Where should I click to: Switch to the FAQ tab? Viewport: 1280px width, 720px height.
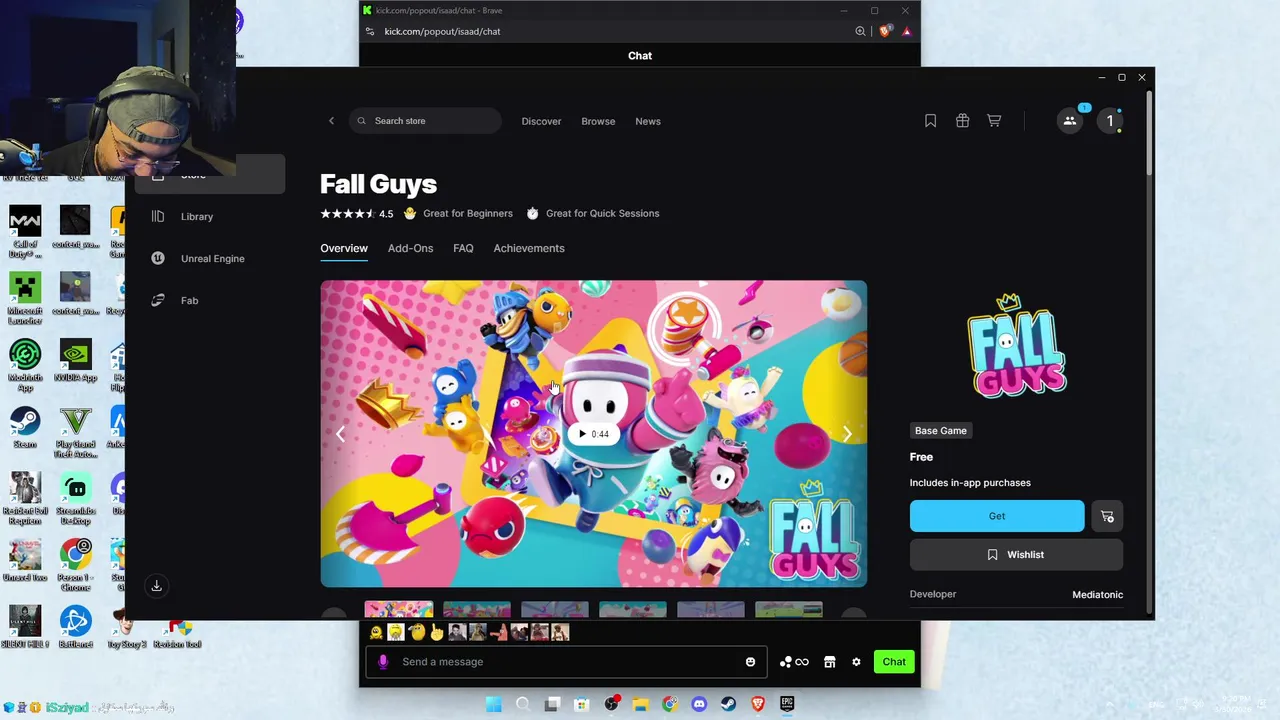[463, 248]
